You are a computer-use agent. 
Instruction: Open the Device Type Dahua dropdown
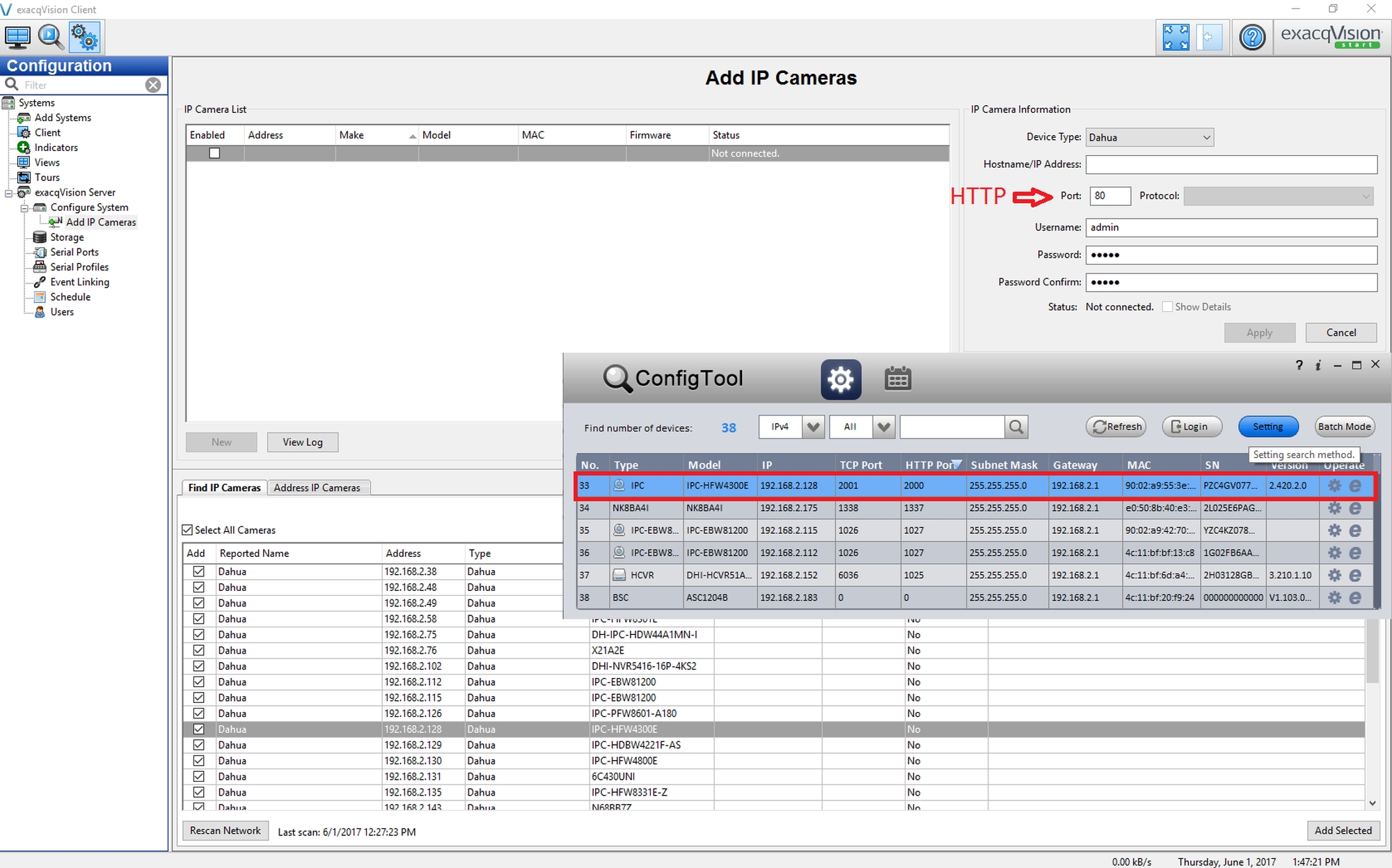[1149, 137]
